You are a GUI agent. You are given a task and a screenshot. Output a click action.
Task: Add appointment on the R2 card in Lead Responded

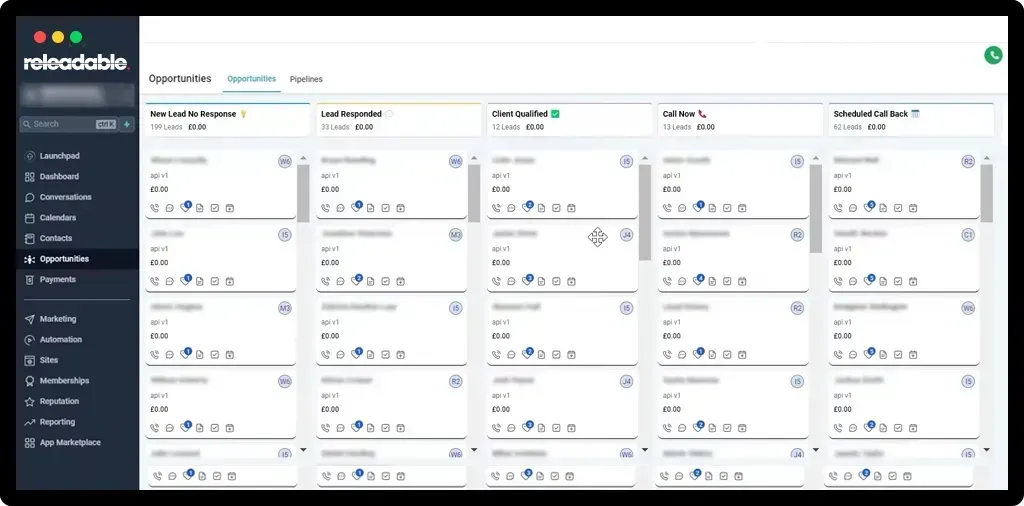(x=400, y=428)
